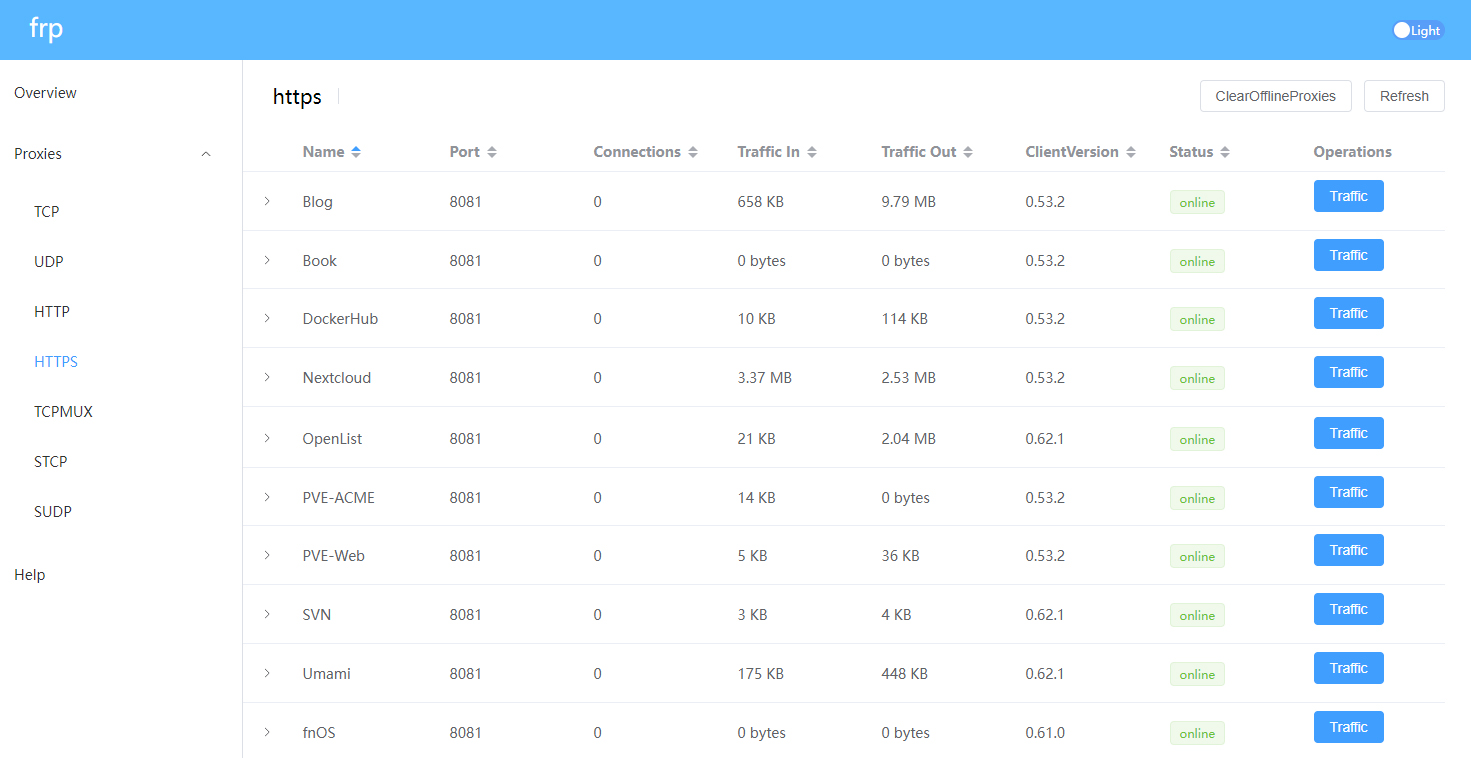Click the Traffic In sort arrows

click(811, 152)
